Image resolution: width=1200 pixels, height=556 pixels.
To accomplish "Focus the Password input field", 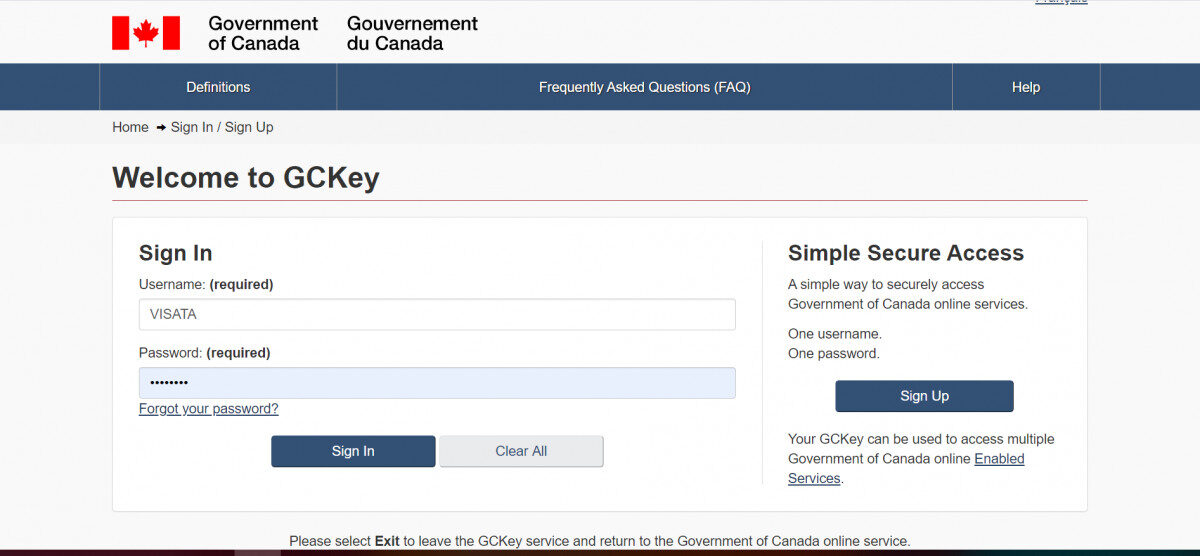I will (x=437, y=383).
